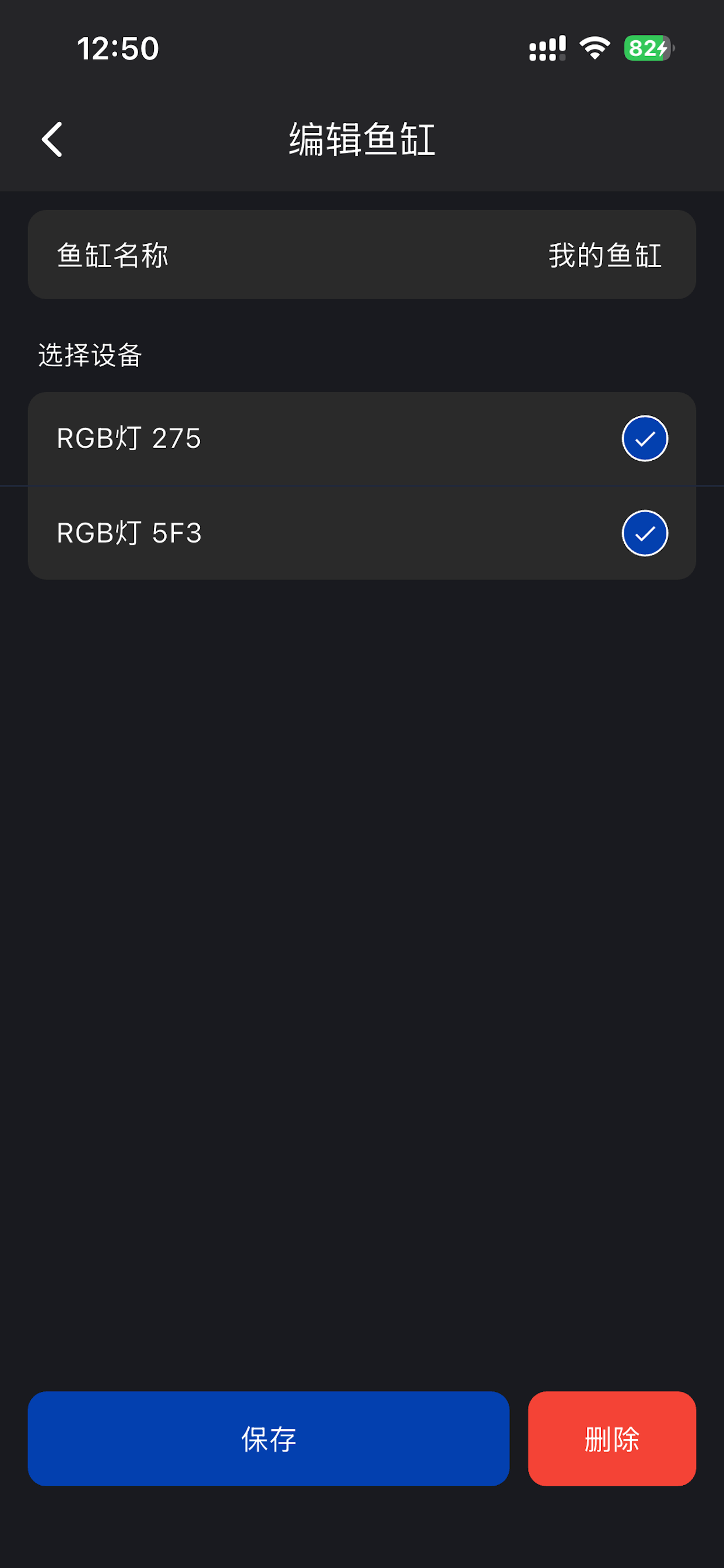This screenshot has height=1568, width=724.
Task: Tap the 鱼缸名称 label
Action: (x=113, y=255)
